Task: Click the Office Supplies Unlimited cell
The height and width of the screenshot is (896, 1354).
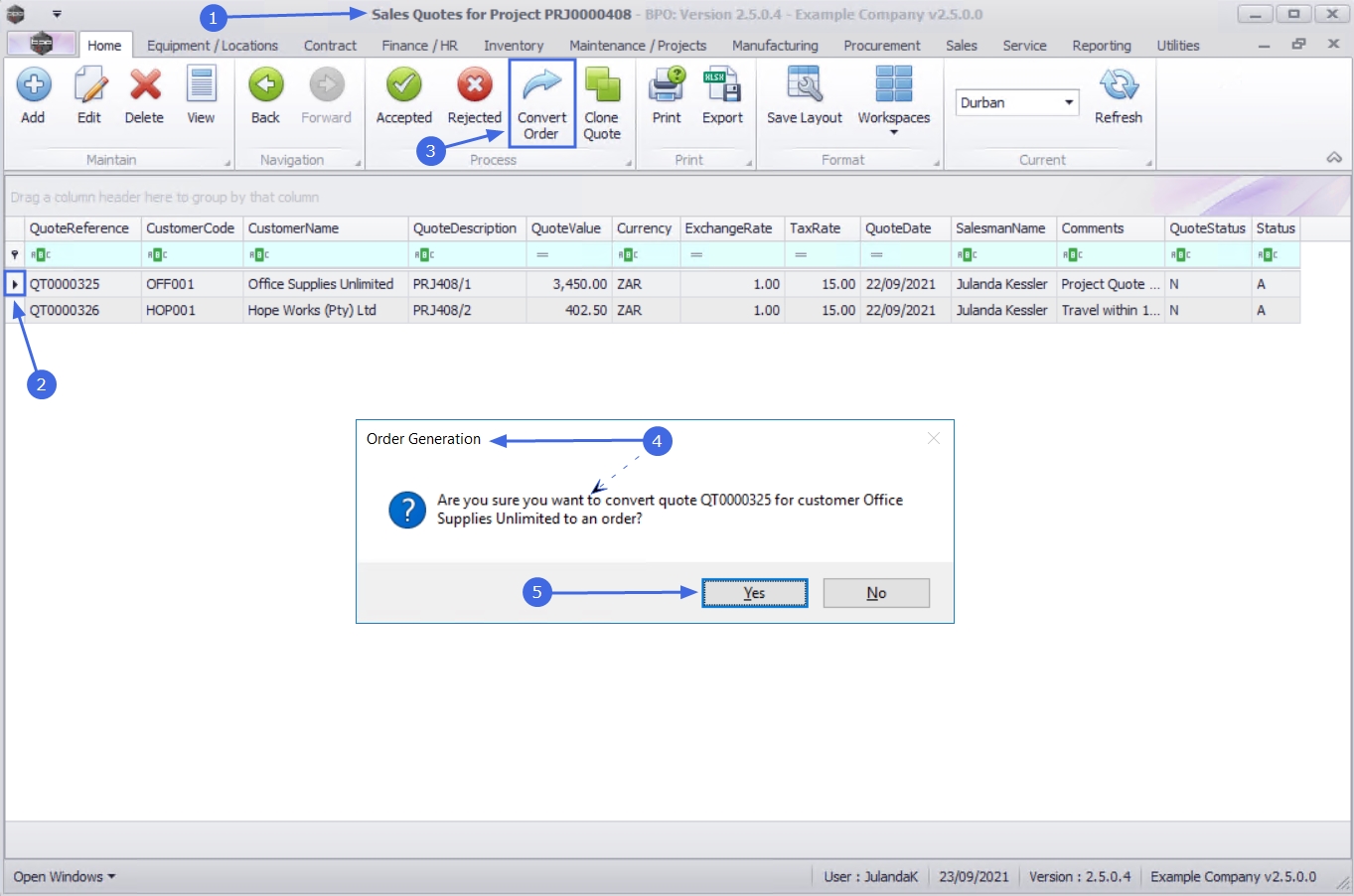Action: click(x=325, y=284)
